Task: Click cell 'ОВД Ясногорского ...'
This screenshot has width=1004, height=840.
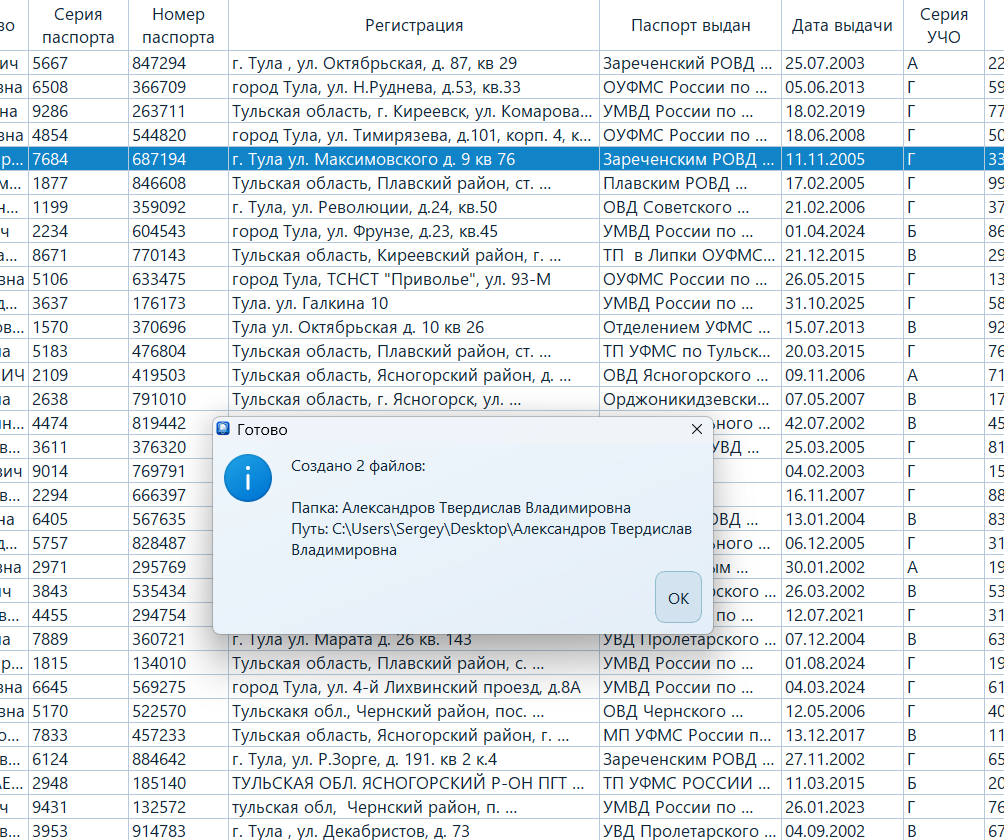Action: [690, 375]
